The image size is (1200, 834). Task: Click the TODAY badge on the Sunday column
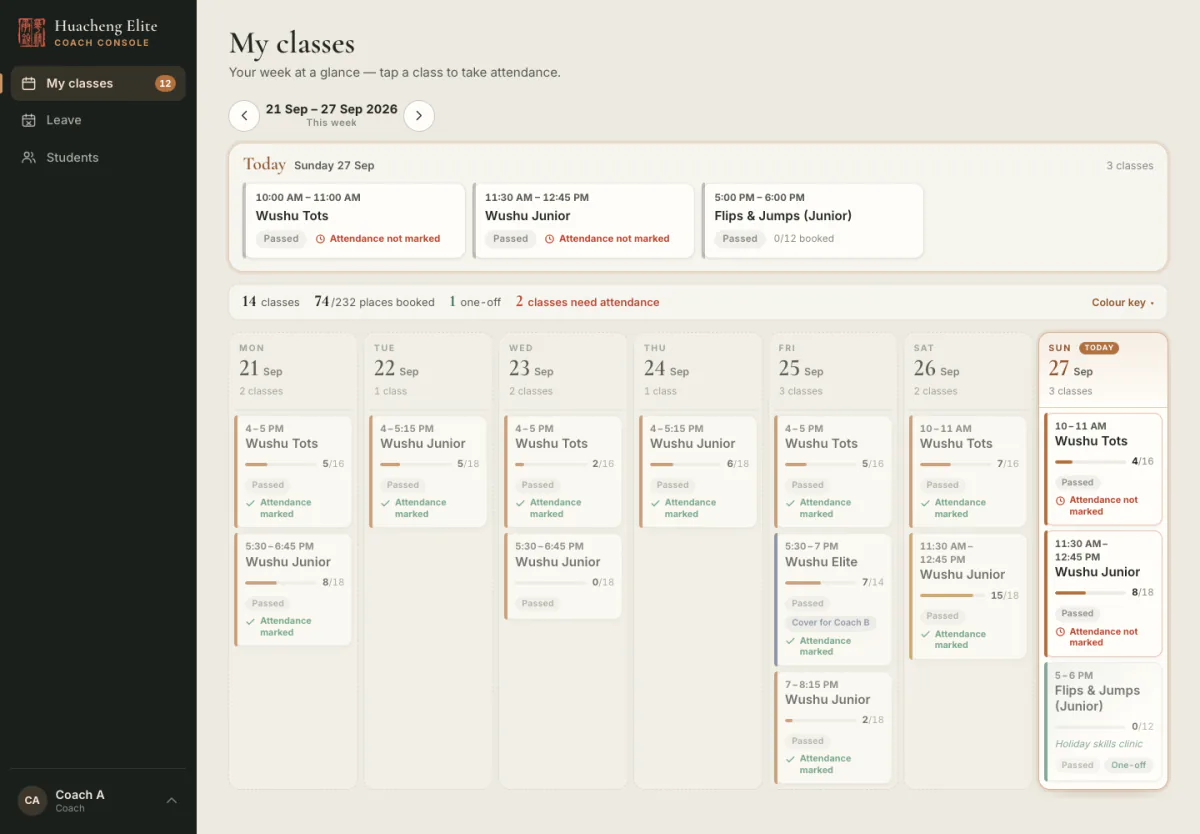1099,348
